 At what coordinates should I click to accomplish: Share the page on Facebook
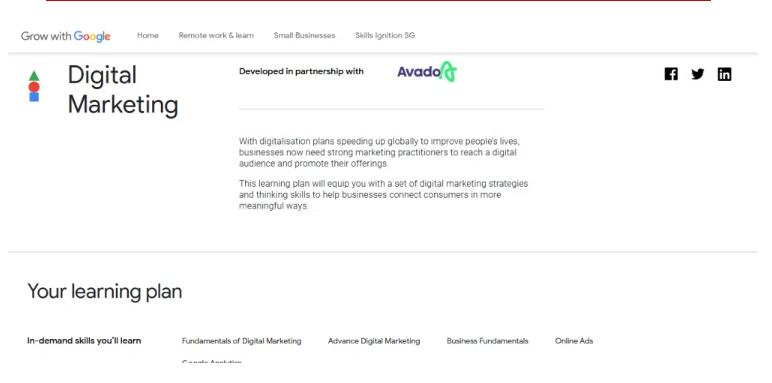coord(671,74)
